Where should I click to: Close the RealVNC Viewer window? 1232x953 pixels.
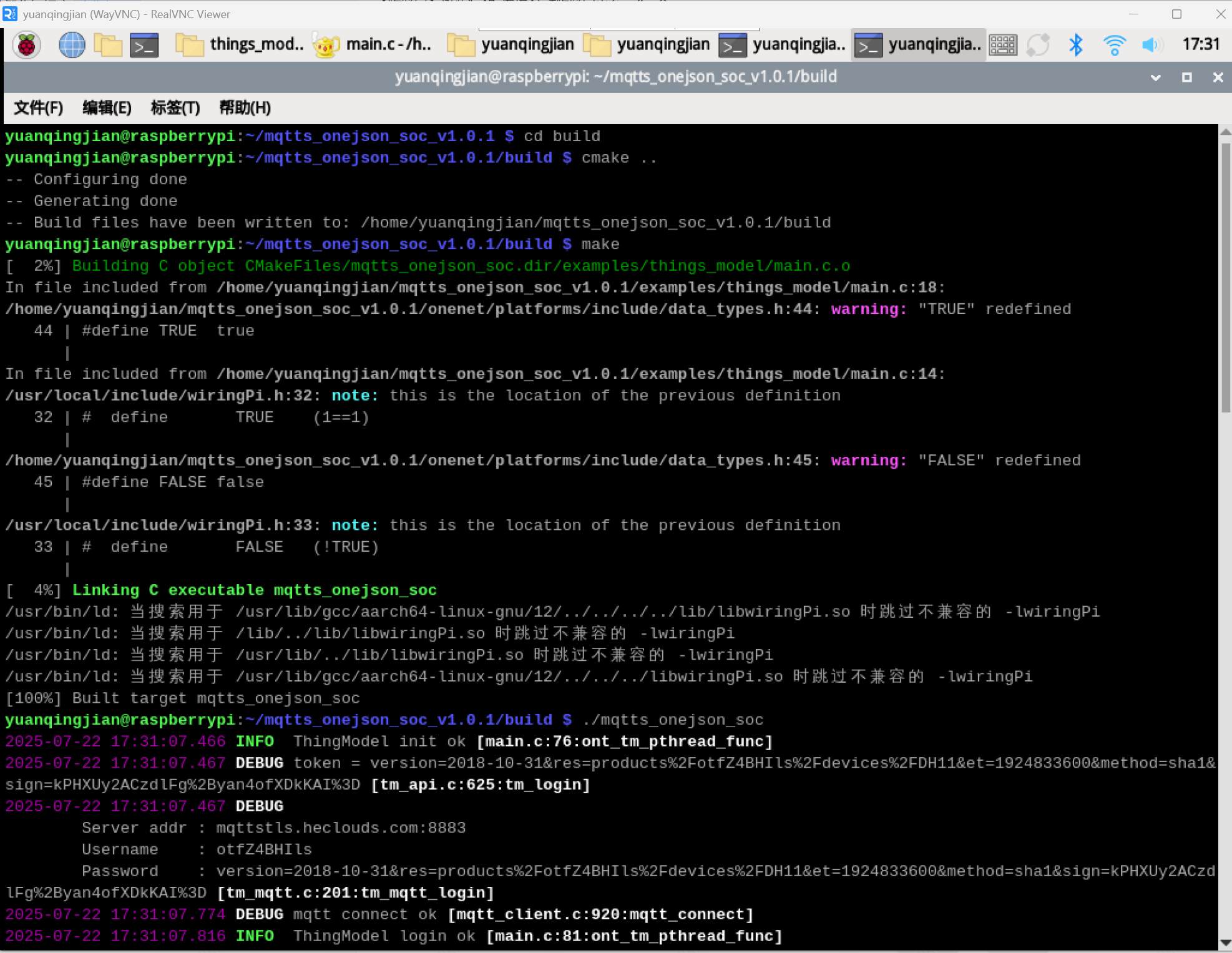(x=1220, y=14)
